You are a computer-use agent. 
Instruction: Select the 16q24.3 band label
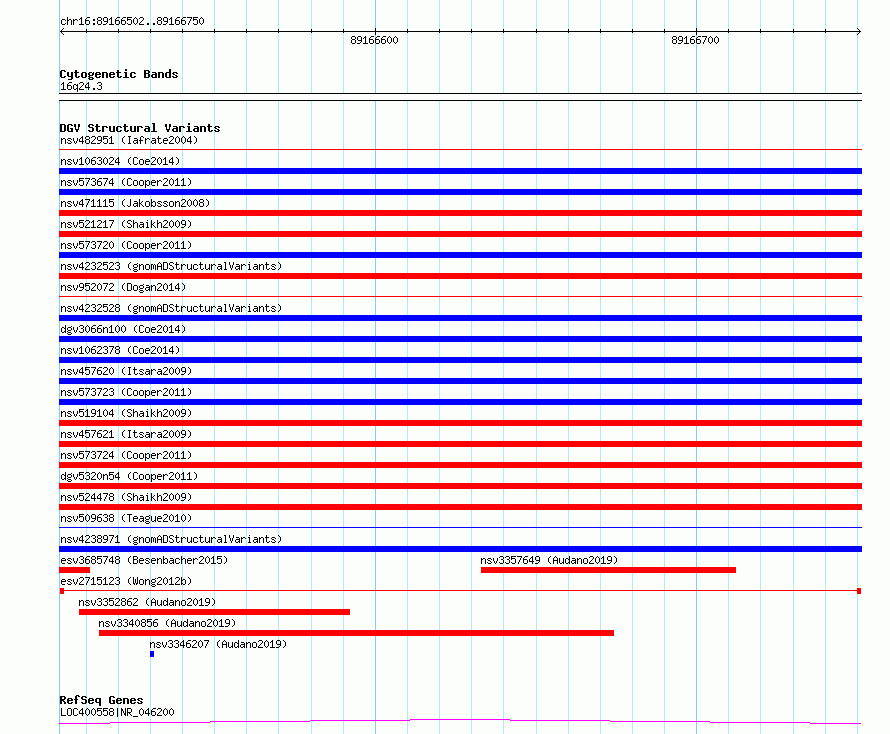[81, 86]
